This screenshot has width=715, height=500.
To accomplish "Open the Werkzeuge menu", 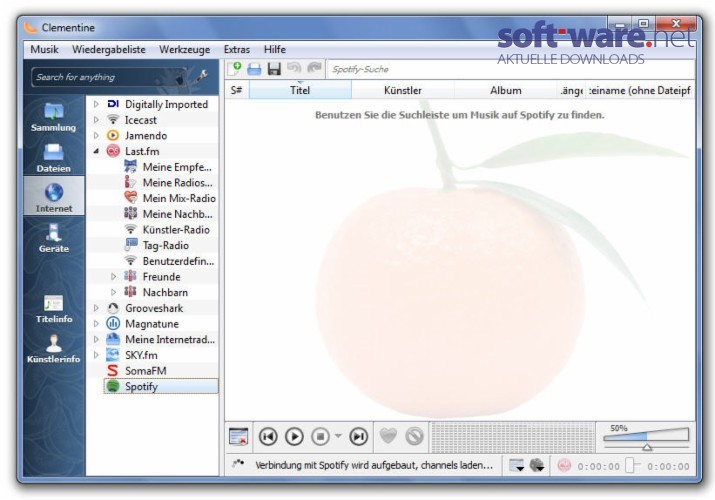I will (185, 49).
